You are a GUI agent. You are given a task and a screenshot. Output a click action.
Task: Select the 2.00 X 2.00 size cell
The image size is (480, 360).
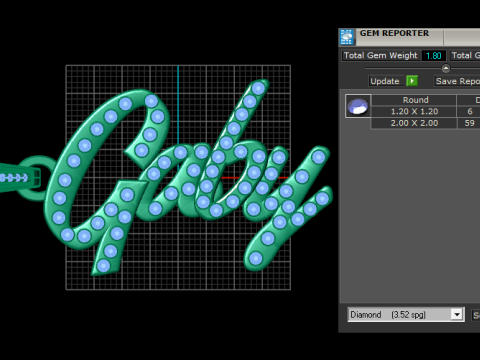(414, 123)
